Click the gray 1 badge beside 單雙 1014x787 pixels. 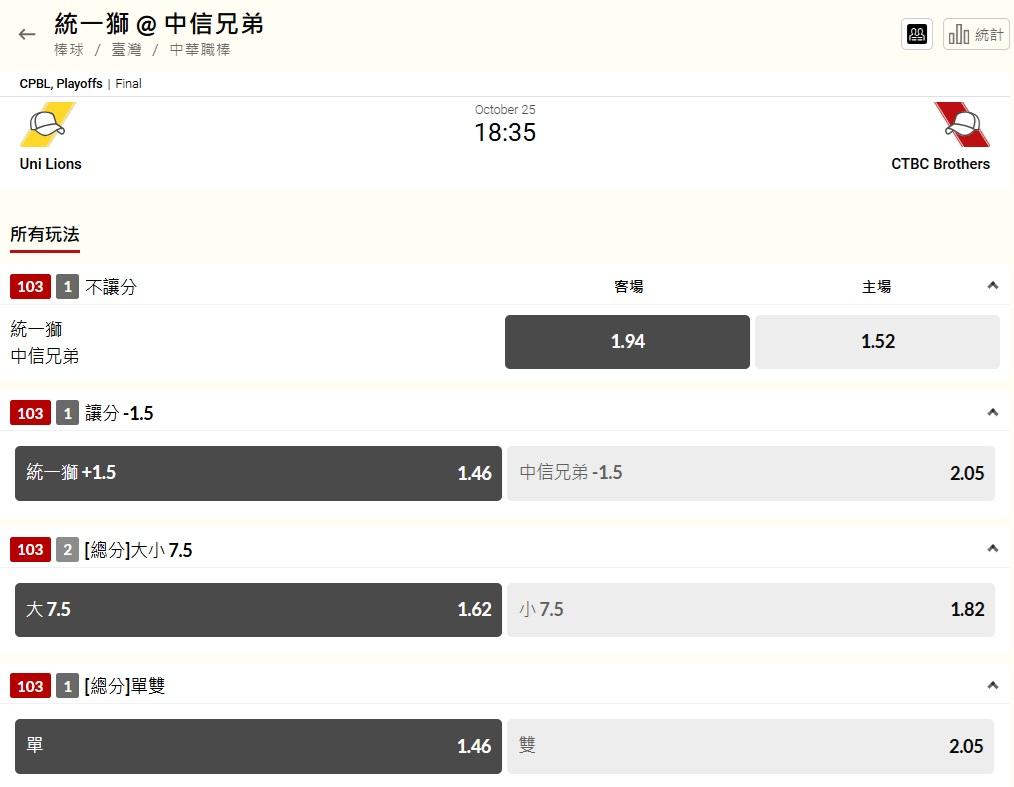pyautogui.click(x=67, y=686)
